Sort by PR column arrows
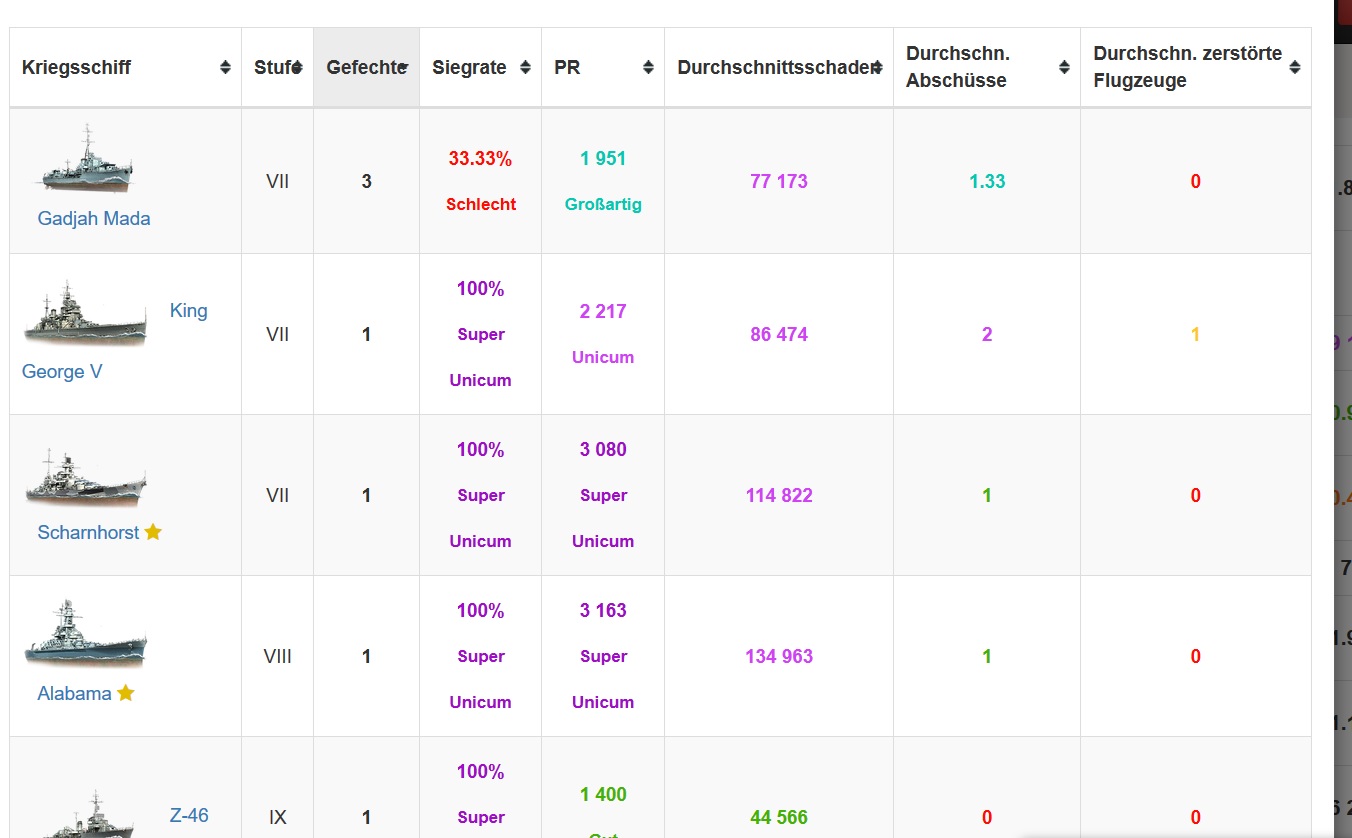 (x=648, y=67)
